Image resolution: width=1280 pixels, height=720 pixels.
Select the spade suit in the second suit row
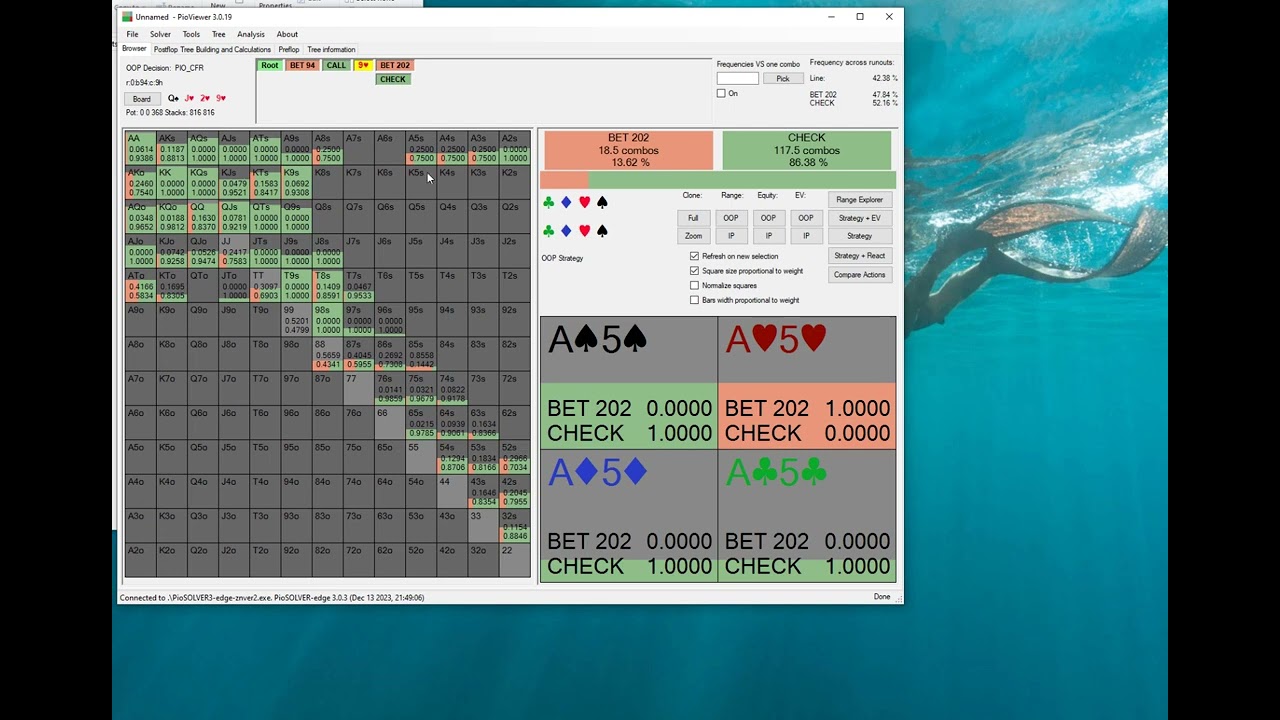(602, 231)
